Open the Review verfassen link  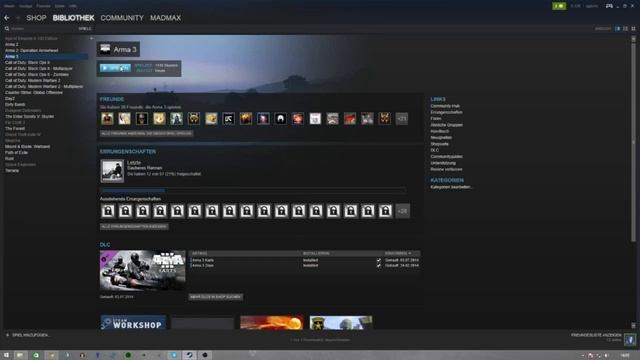pos(447,169)
